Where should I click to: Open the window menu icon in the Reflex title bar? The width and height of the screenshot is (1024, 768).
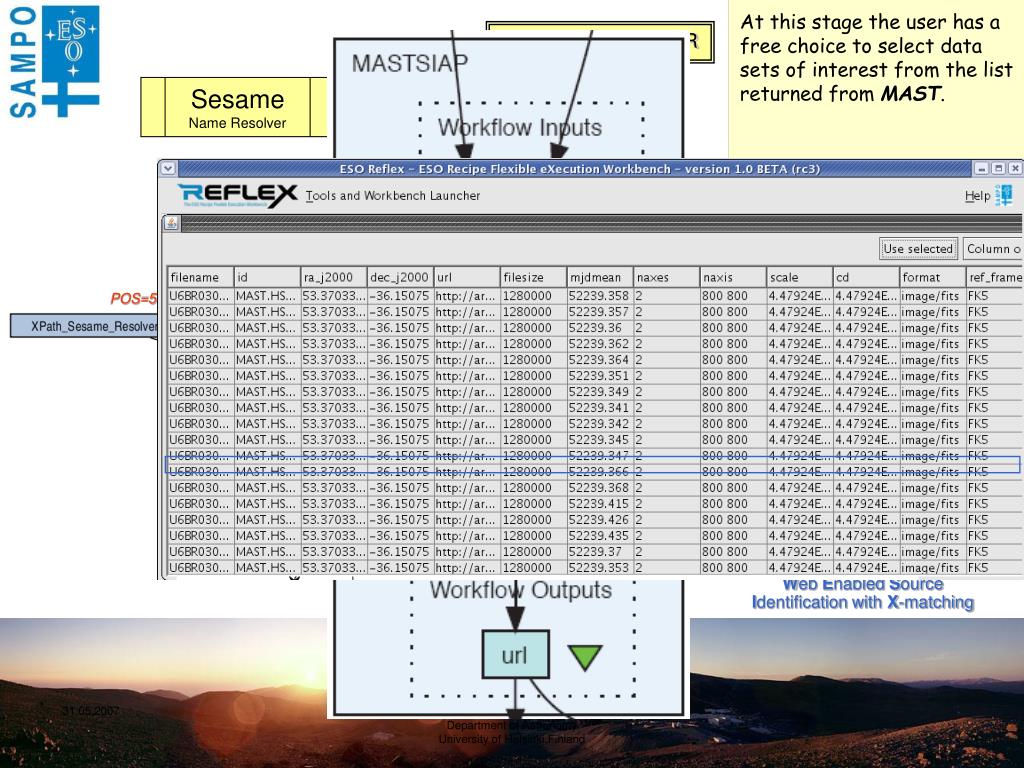(x=168, y=168)
